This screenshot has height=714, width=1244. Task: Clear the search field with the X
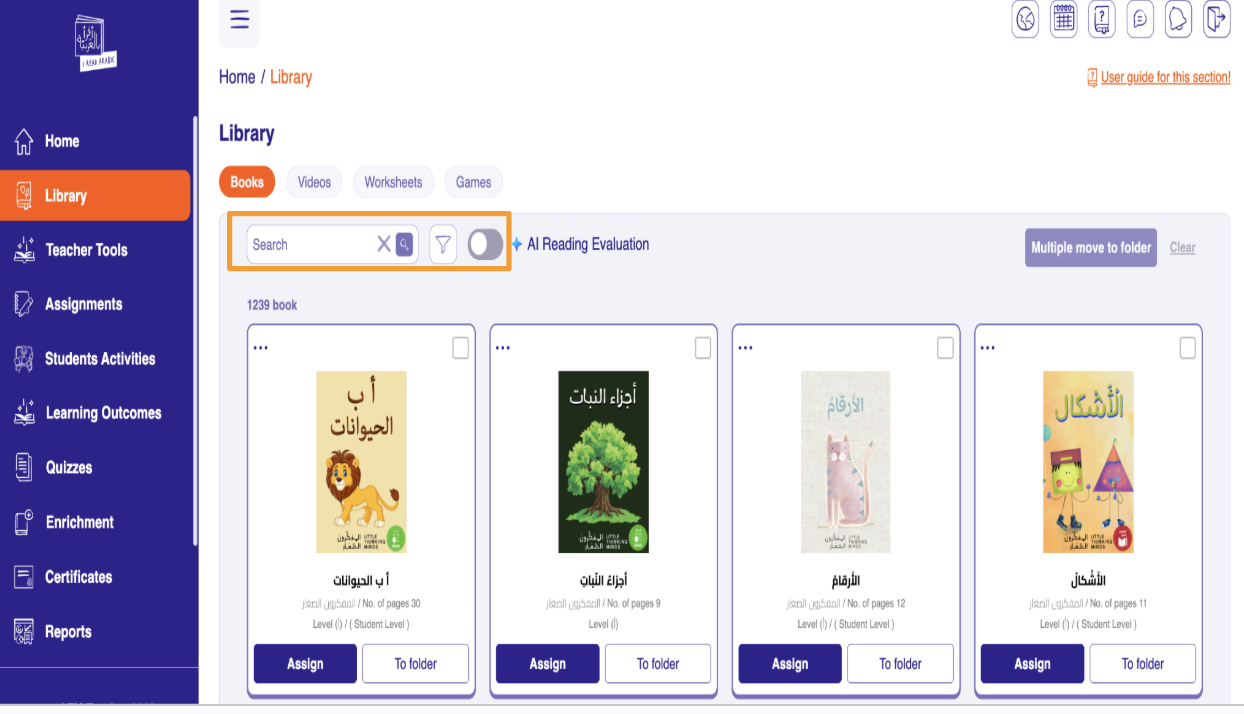coord(383,244)
